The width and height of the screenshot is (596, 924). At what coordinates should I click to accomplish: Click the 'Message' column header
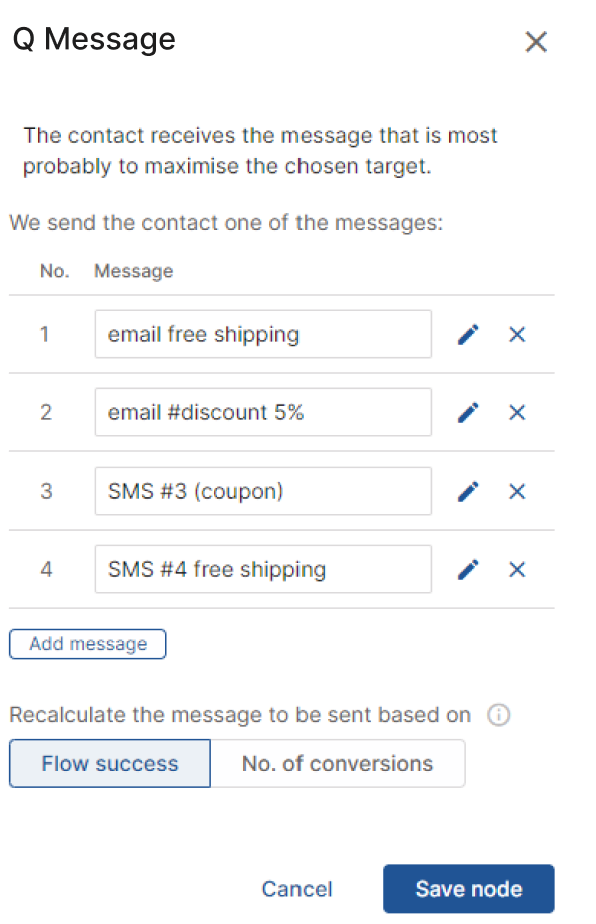click(134, 271)
